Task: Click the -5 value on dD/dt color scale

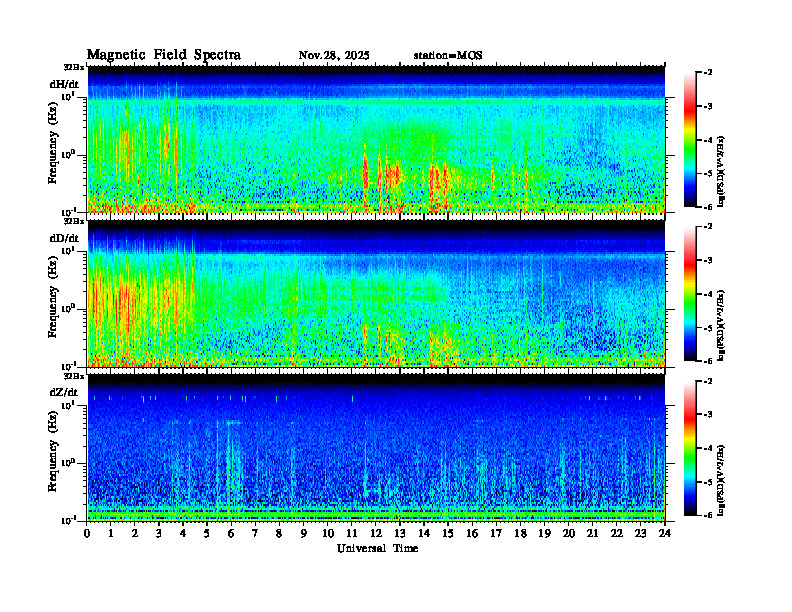Action: click(x=707, y=328)
